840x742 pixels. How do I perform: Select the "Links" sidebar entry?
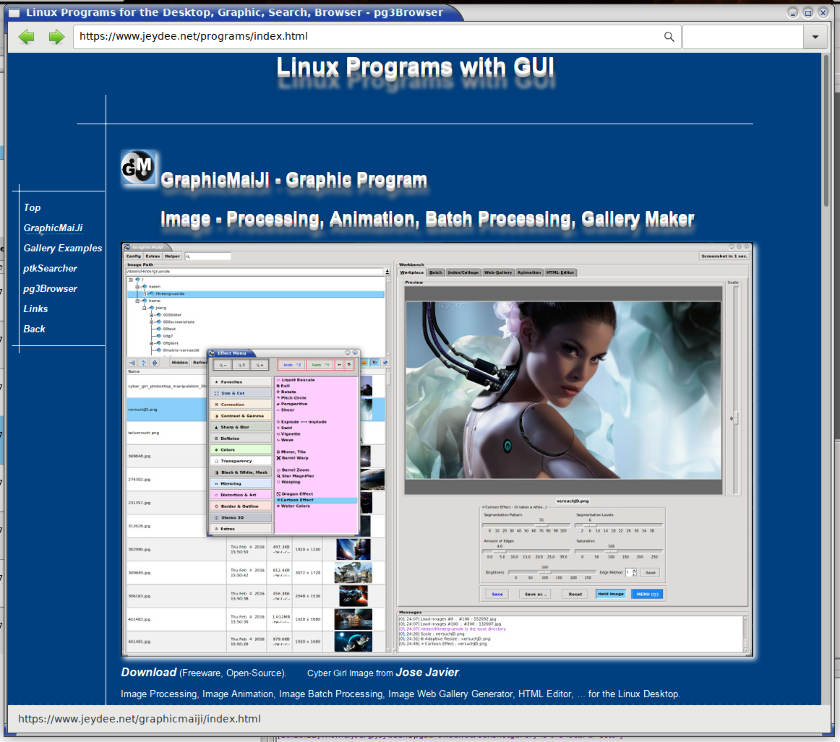(35, 309)
